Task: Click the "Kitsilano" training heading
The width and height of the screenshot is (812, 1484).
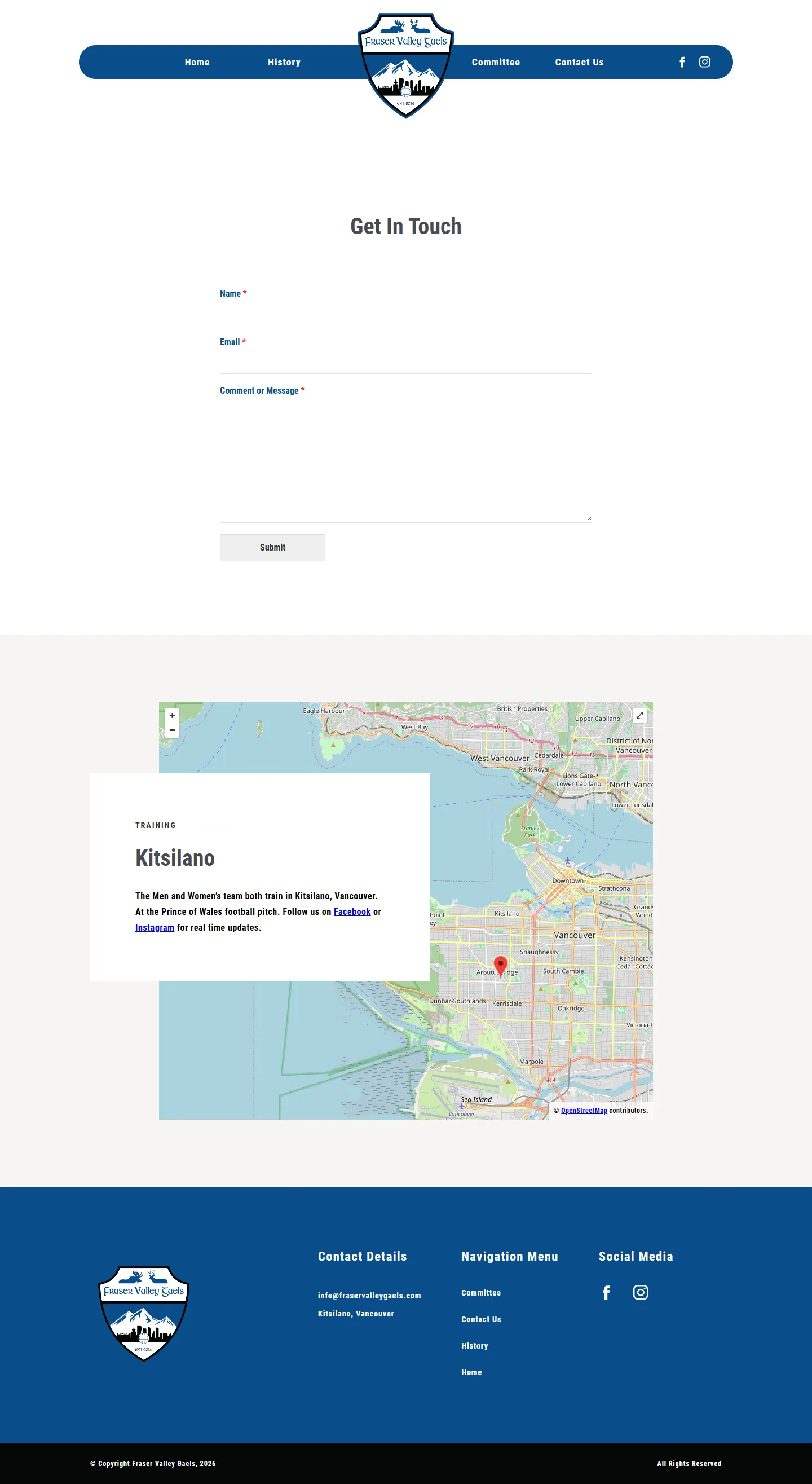Action: tap(175, 858)
